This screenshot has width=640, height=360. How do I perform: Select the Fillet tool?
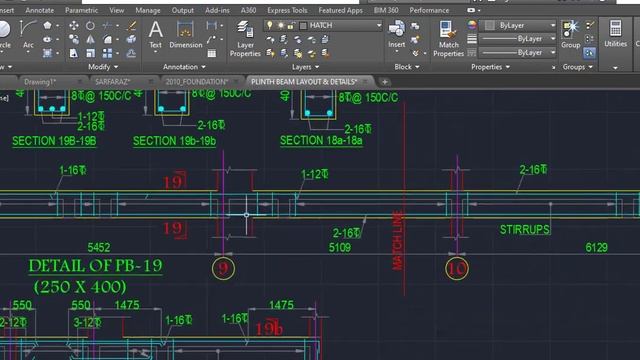pyautogui.click(x=107, y=39)
